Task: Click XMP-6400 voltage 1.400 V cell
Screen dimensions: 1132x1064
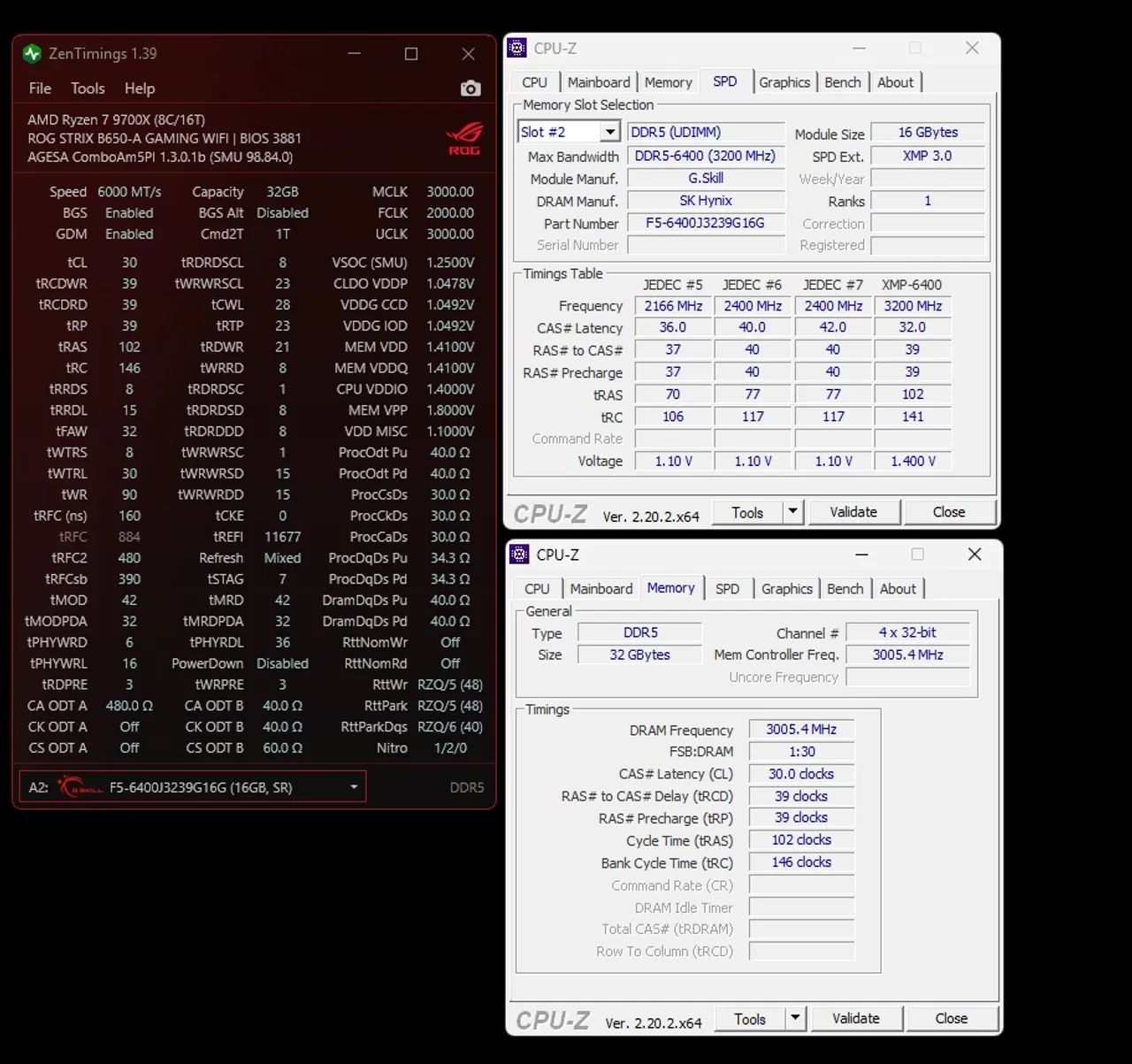Action: coord(913,461)
